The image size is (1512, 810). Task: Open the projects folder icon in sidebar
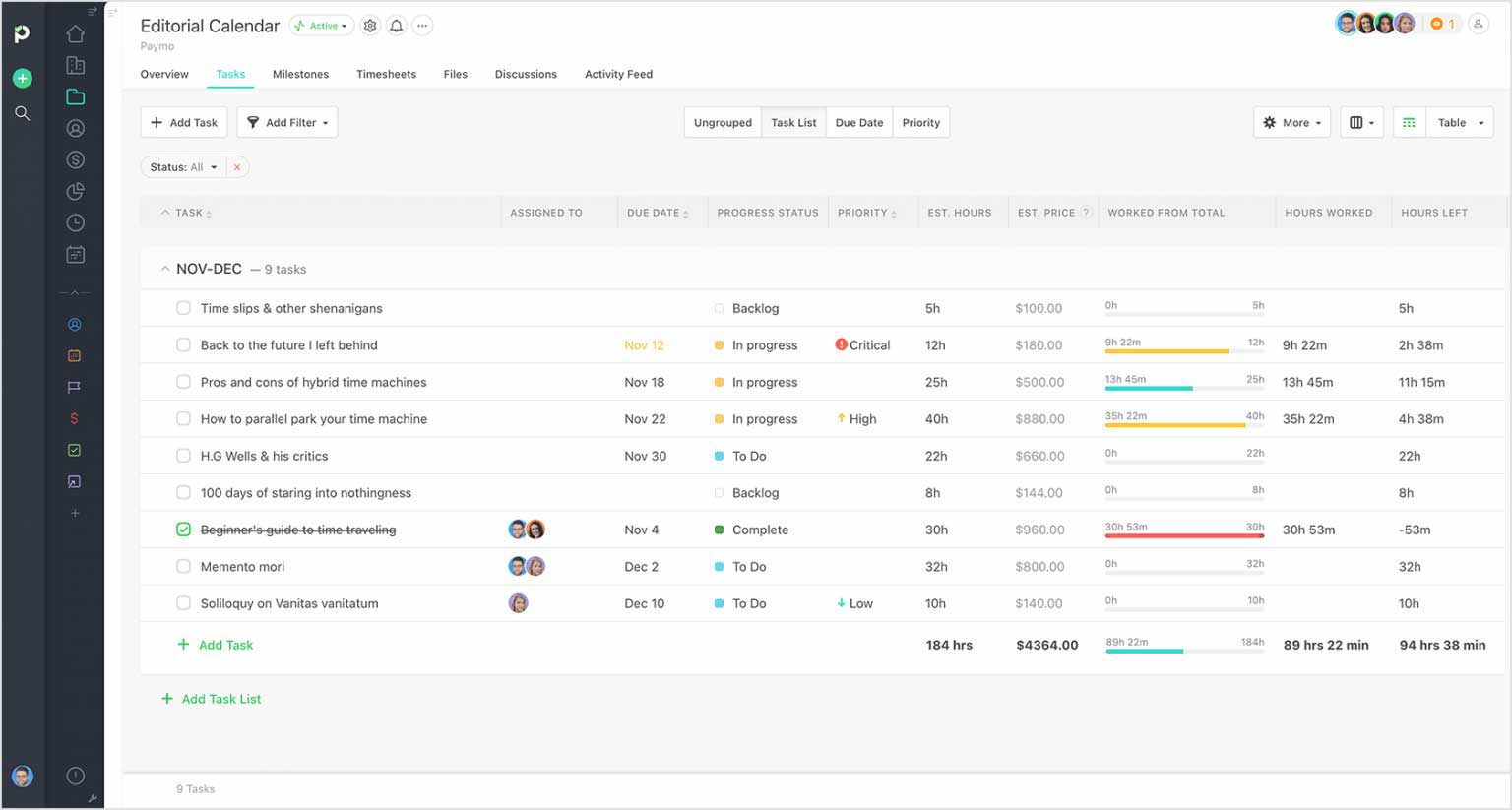pos(75,96)
